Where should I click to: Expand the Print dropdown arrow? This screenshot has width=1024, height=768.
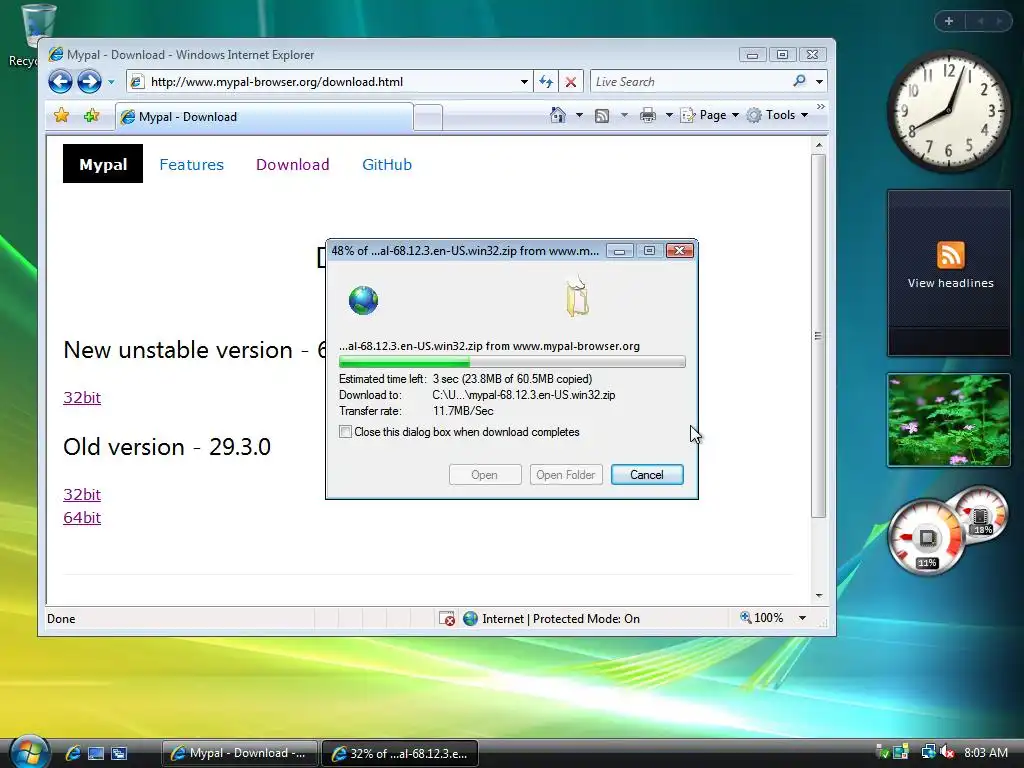click(669, 115)
